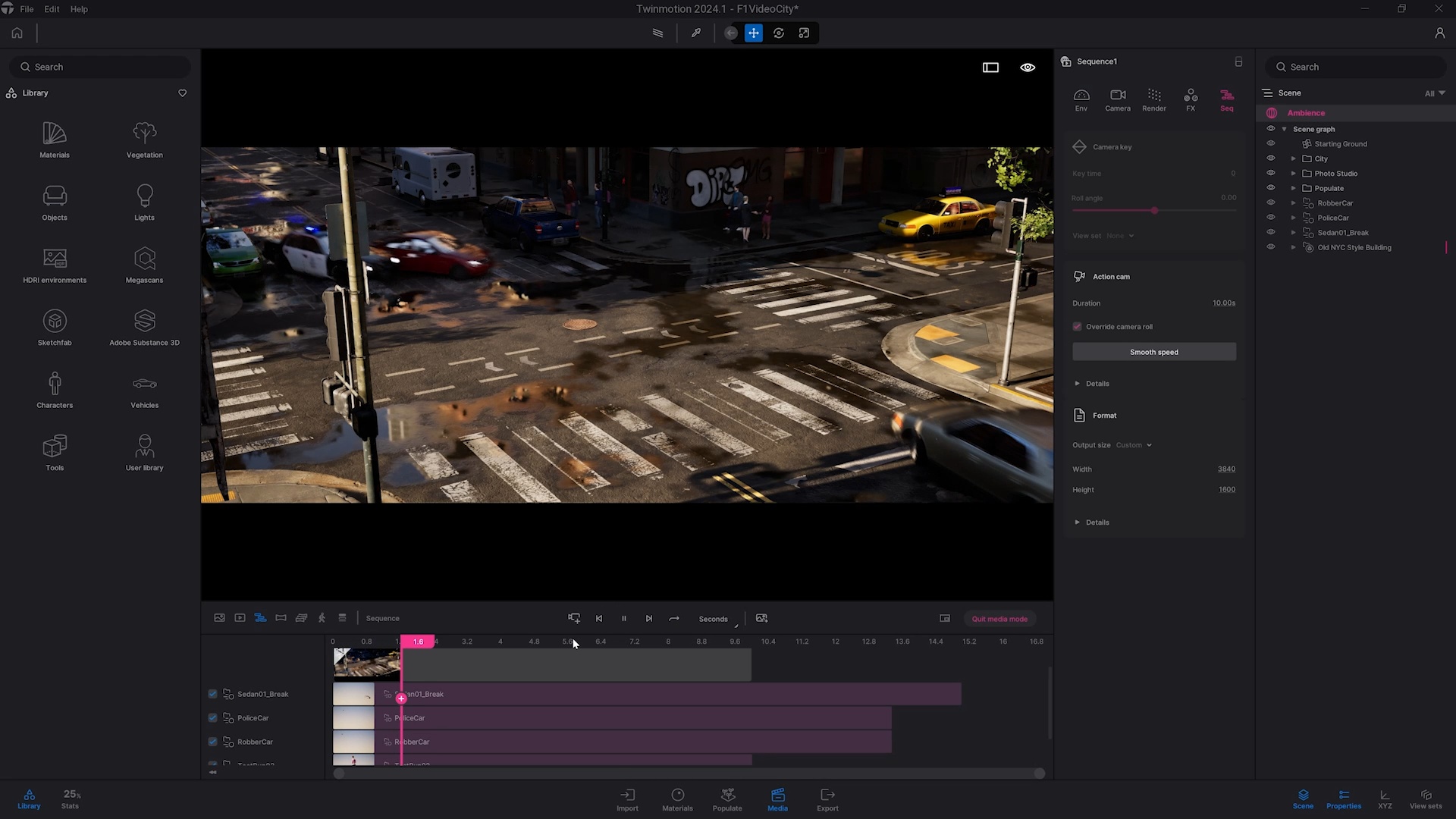Open the Help menu

[x=79, y=9]
